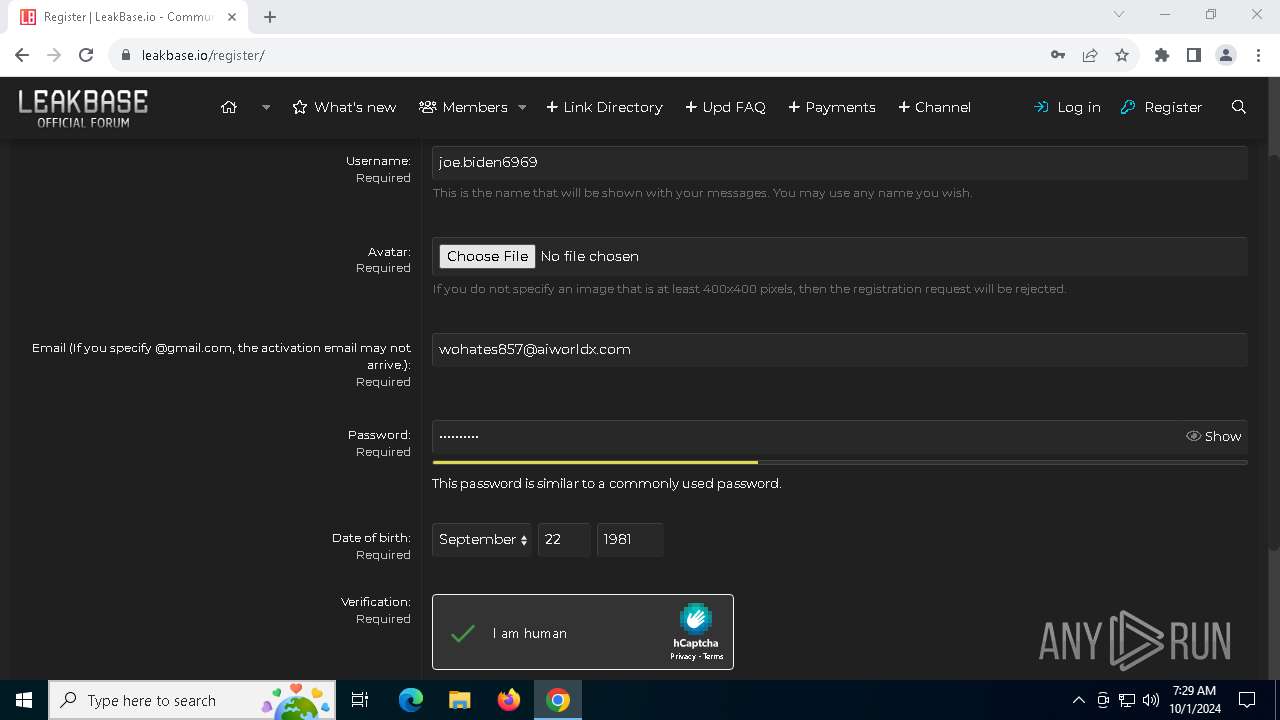
Task: Close the Register LeakBase tab
Action: tap(232, 17)
